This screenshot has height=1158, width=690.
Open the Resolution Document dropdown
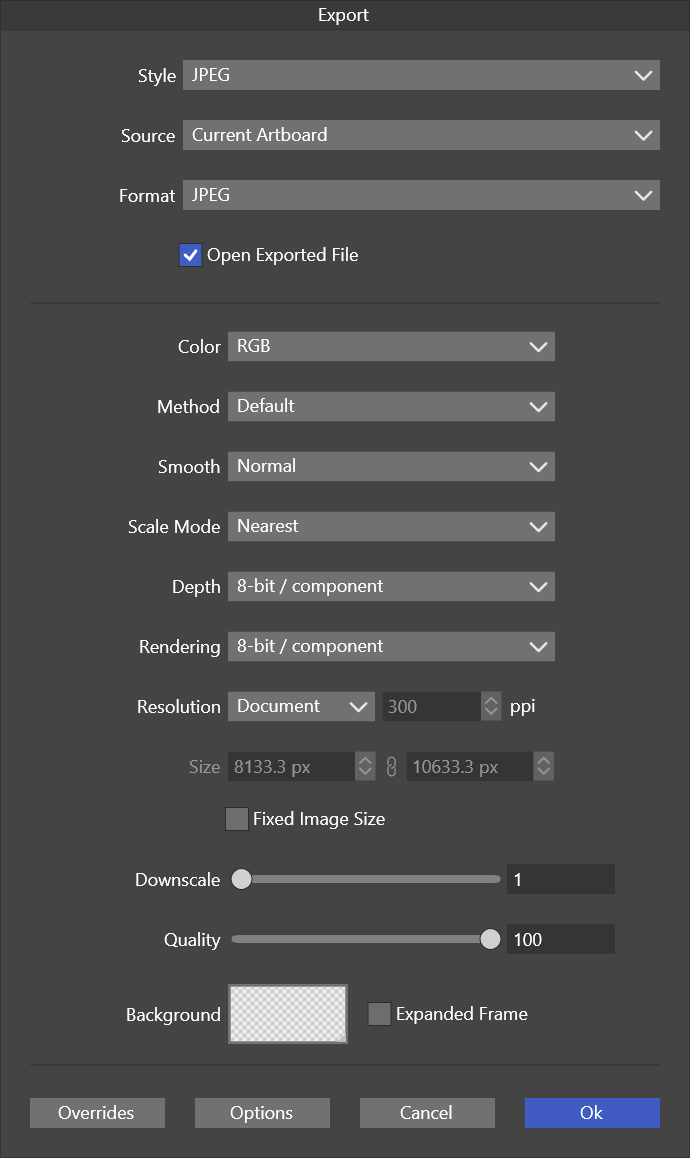[301, 706]
